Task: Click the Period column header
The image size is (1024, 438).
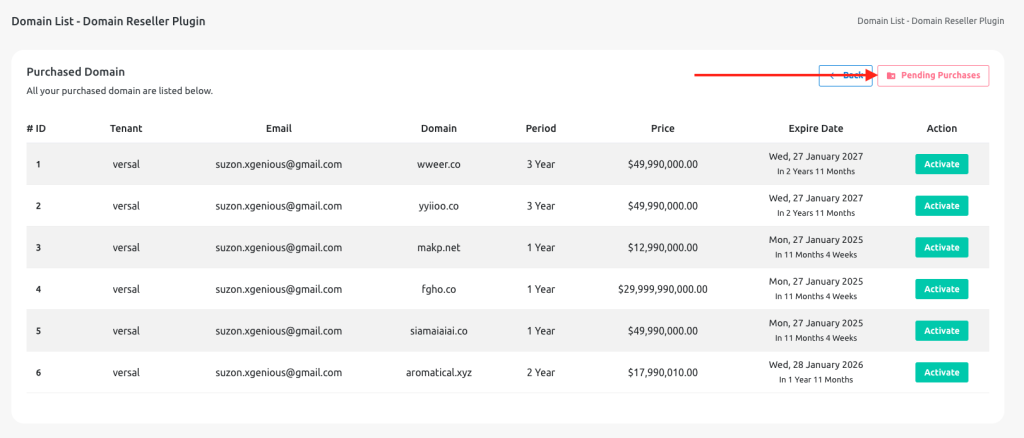Action: point(541,129)
